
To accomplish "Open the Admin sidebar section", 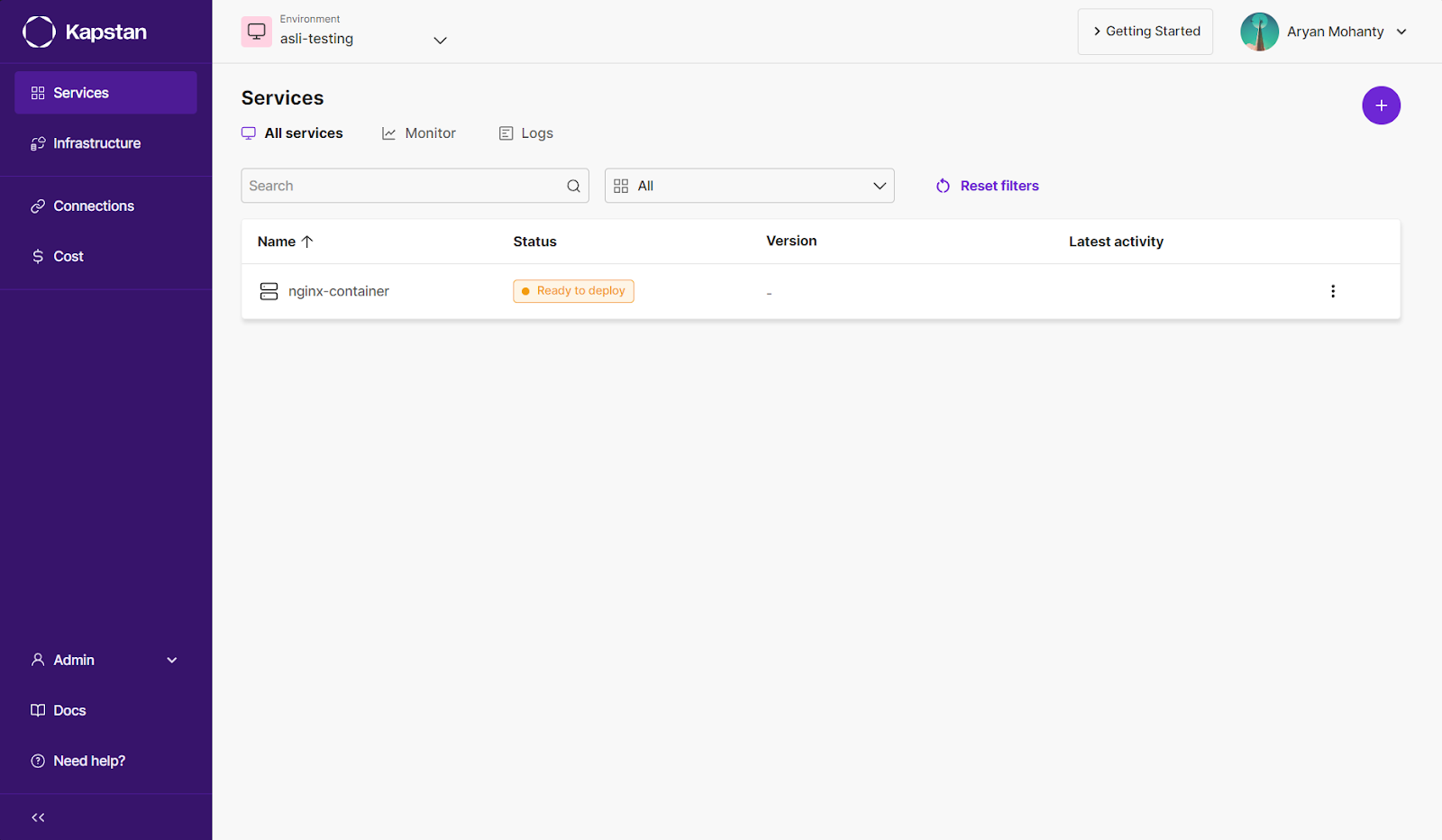I will (x=105, y=661).
